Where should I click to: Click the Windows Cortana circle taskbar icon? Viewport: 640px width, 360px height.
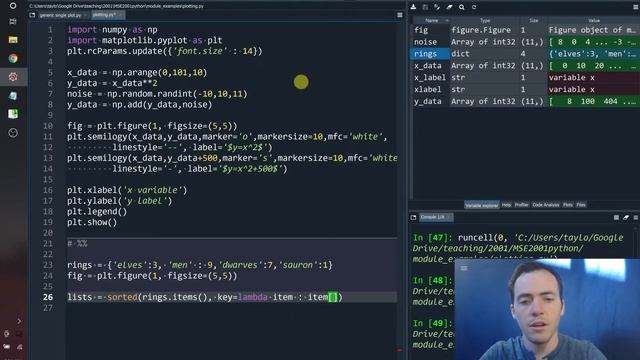click(13, 6)
